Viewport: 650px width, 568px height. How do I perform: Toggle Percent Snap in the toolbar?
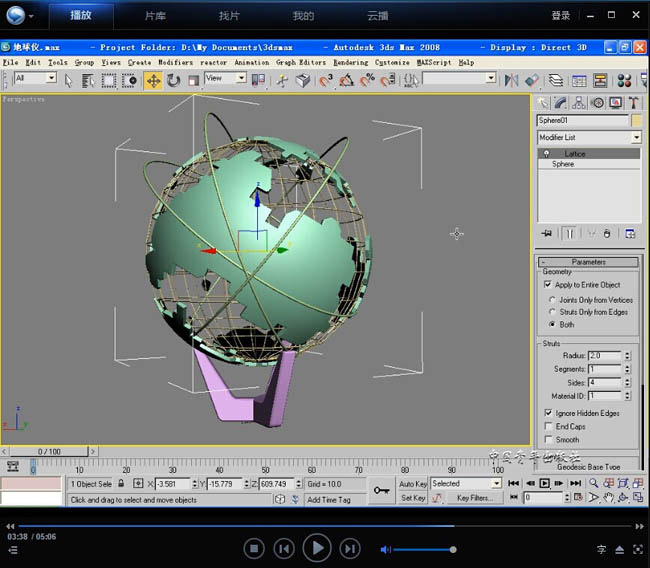tap(367, 80)
